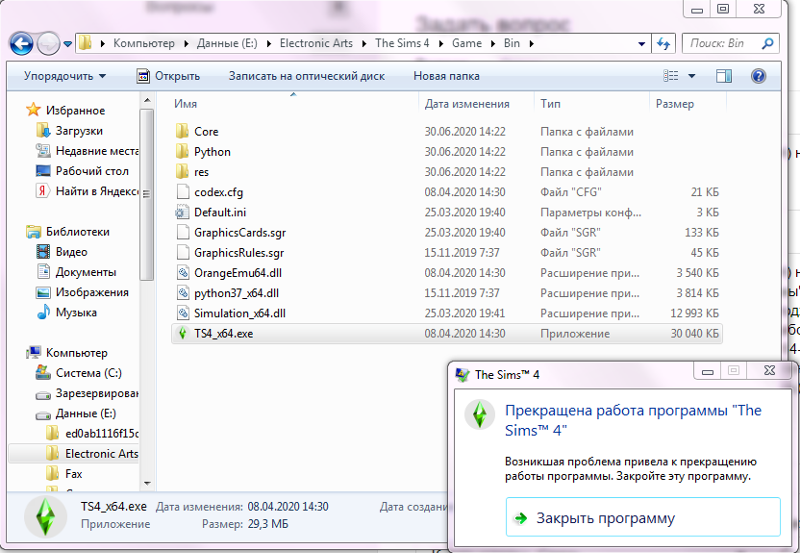Click the 'Открыть' toolbar button

(x=168, y=76)
